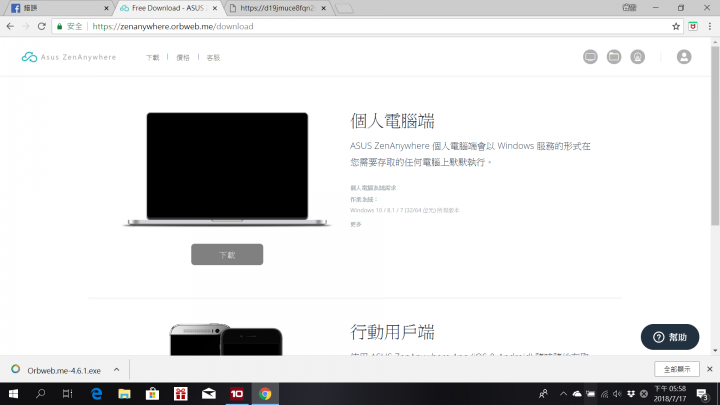Open the Windows Start menu
The width and height of the screenshot is (720, 405).
[13, 394]
